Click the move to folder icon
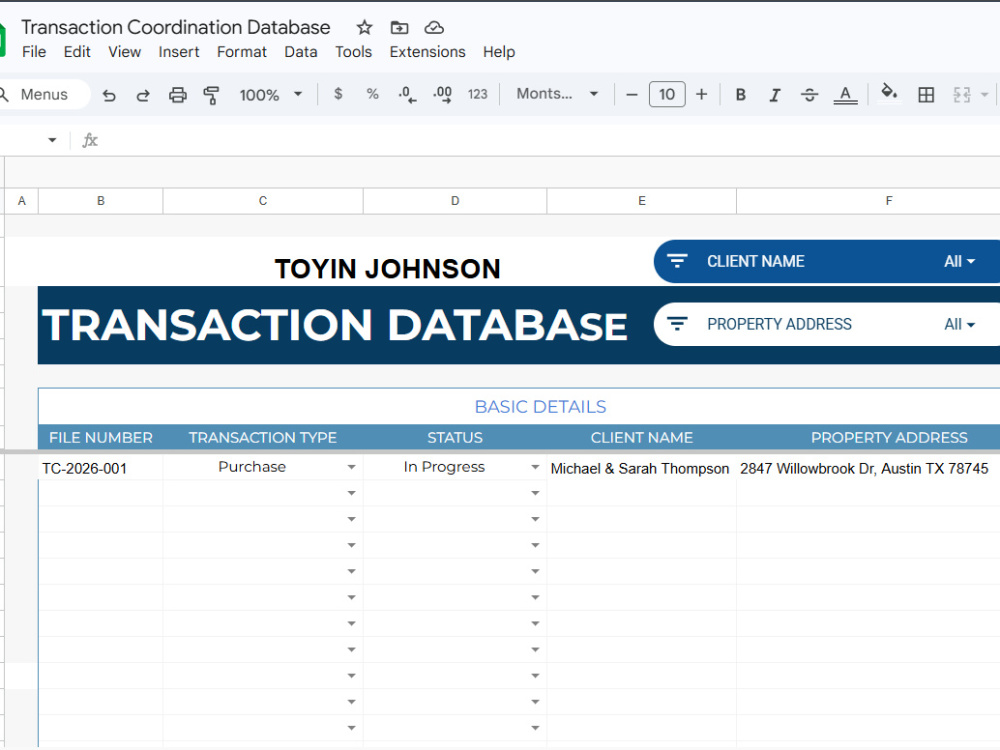The image size is (1000, 750). pyautogui.click(x=399, y=27)
